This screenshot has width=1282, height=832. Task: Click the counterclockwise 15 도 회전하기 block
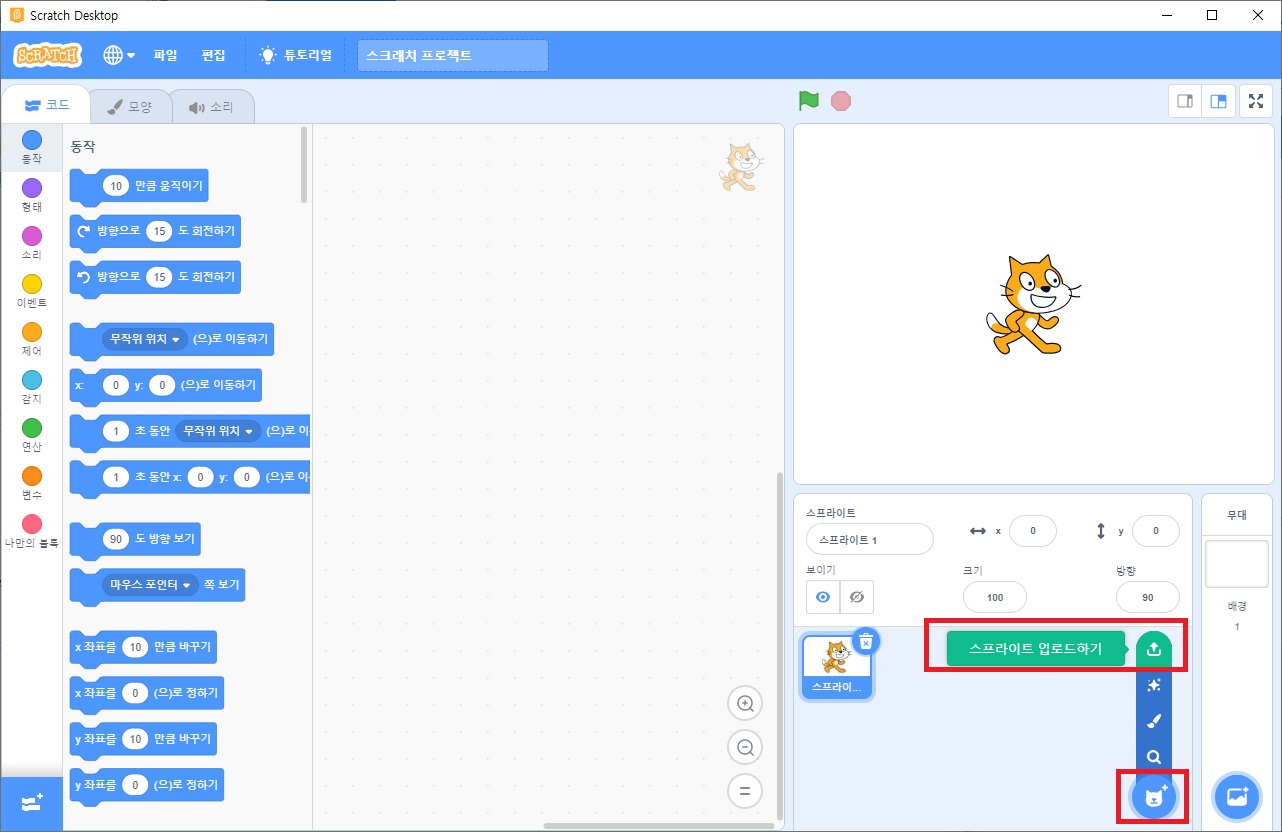click(x=155, y=278)
